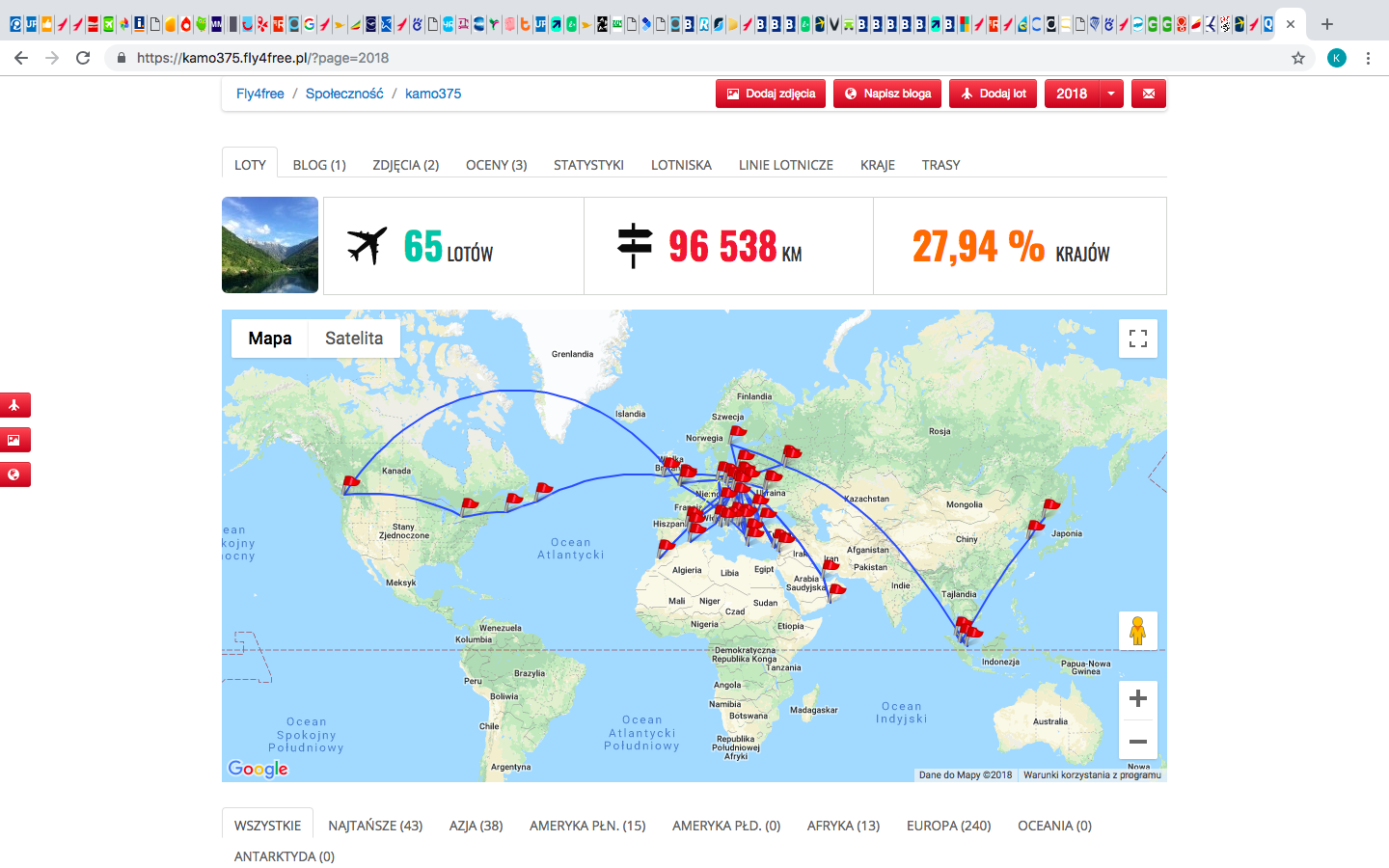The image size is (1389, 868).
Task: Click the Street View pegman icon
Action: [1138, 631]
